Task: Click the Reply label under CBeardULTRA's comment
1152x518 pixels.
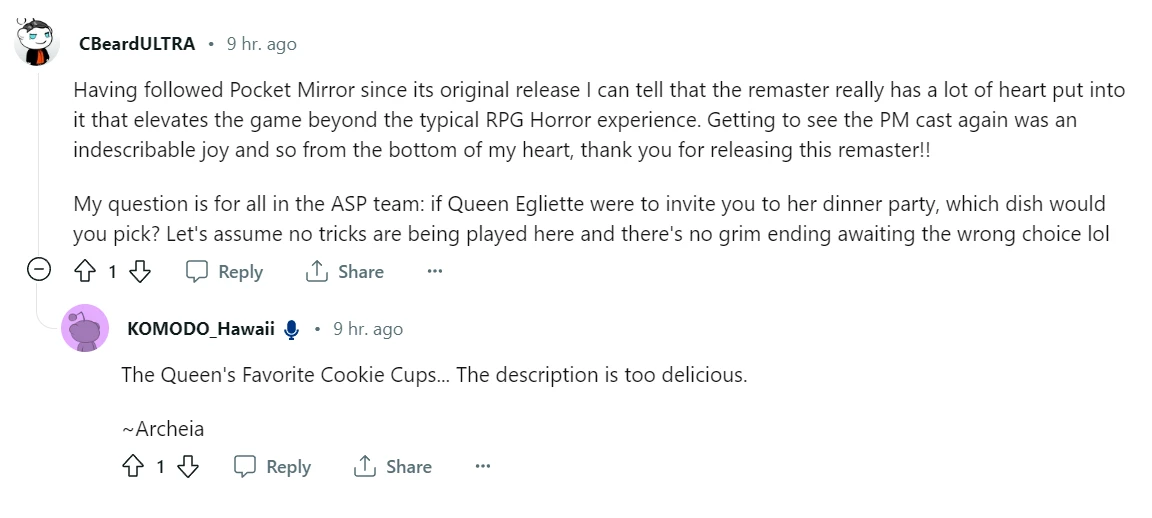Action: tap(240, 272)
